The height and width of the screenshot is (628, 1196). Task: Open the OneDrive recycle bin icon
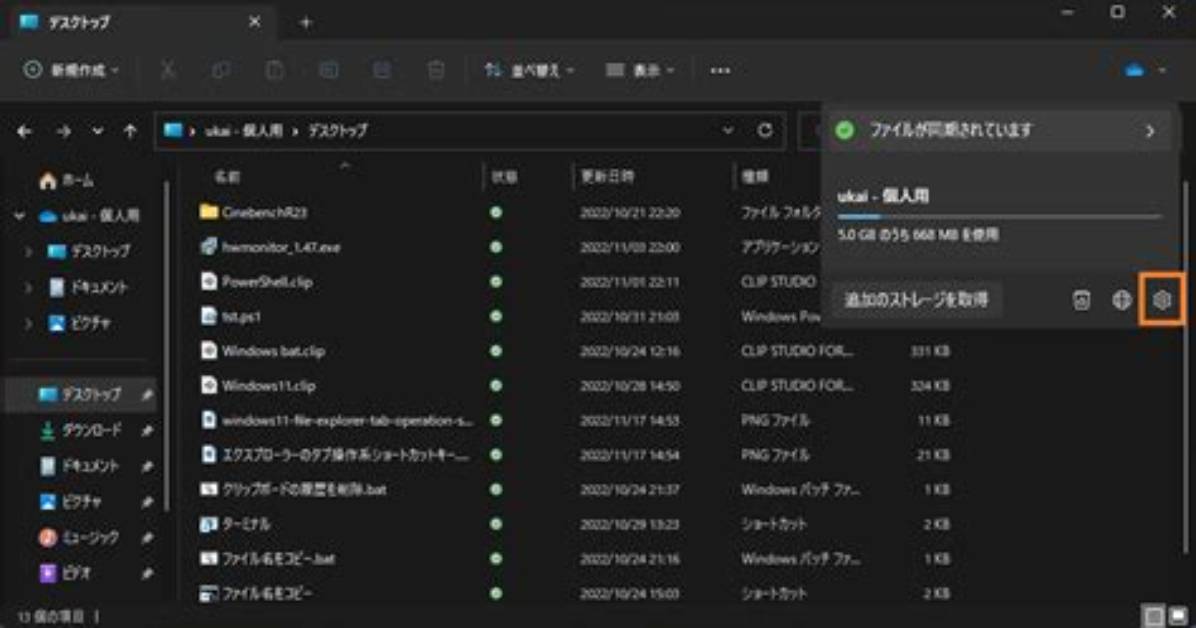pyautogui.click(x=1082, y=300)
